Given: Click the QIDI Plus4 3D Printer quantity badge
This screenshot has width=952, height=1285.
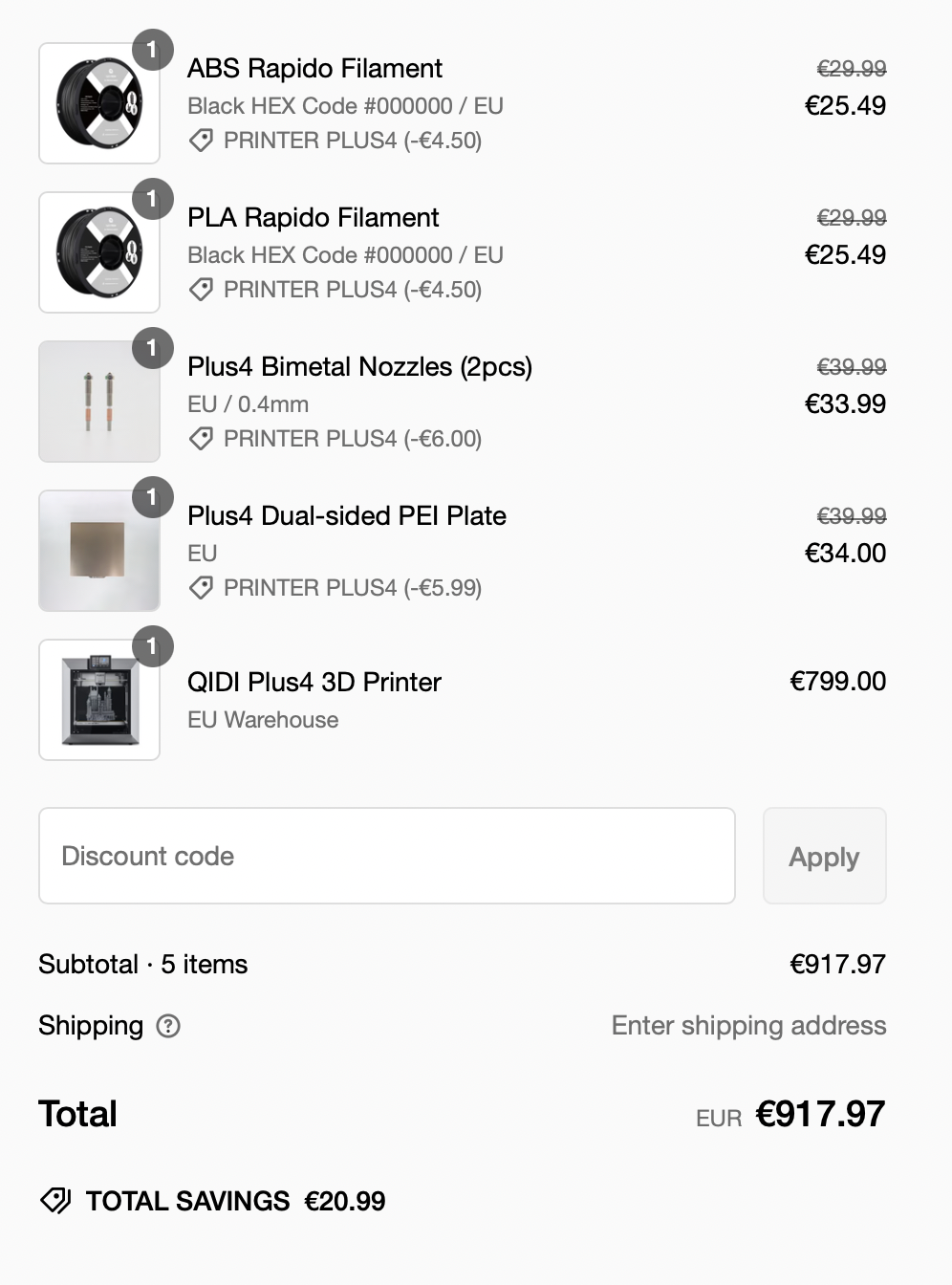Looking at the screenshot, I should point(152,646).
